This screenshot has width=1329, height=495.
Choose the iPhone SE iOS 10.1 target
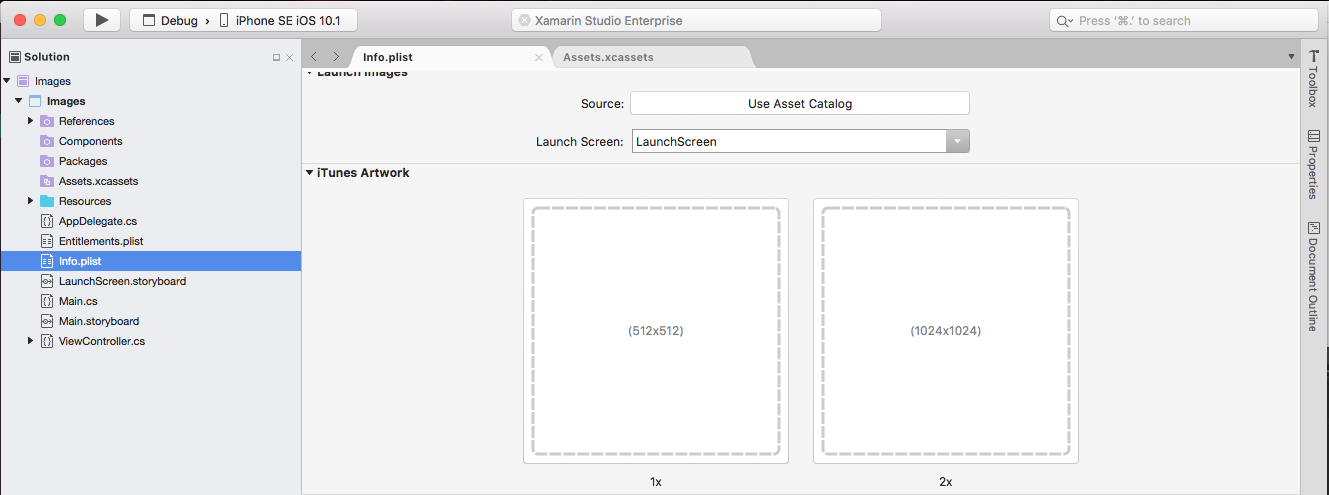[279, 20]
